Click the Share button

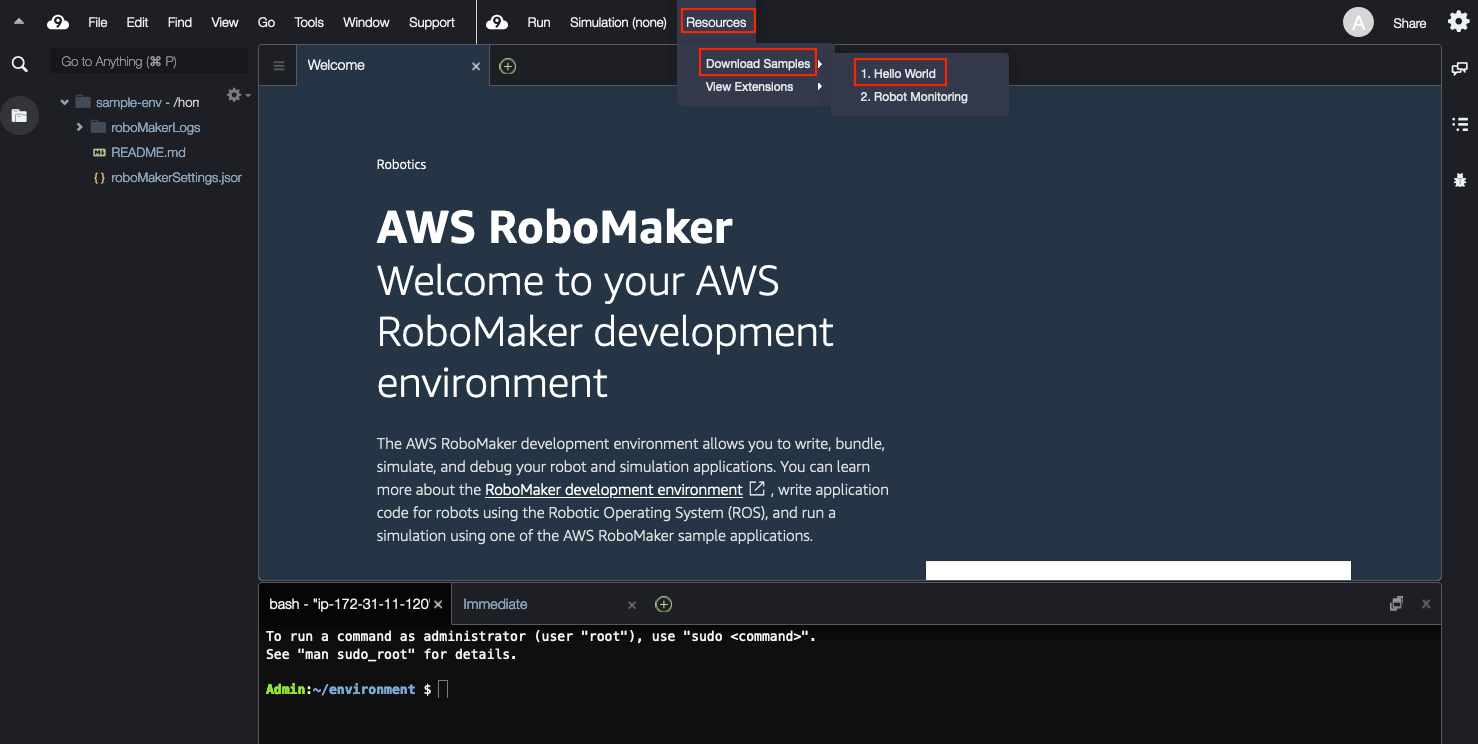(1410, 23)
